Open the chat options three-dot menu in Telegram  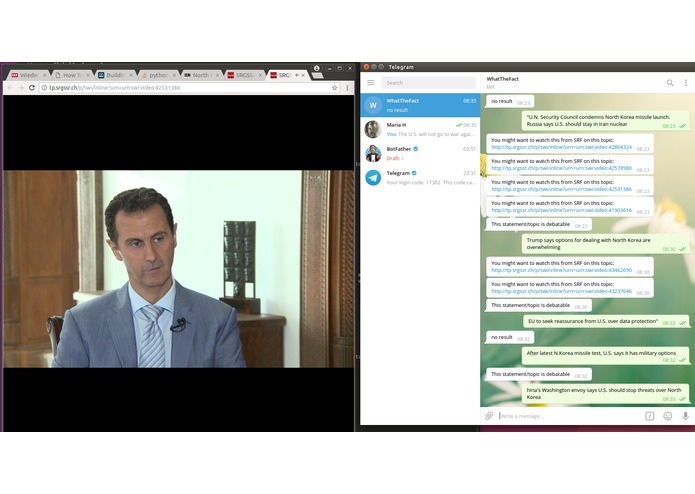coord(686,82)
